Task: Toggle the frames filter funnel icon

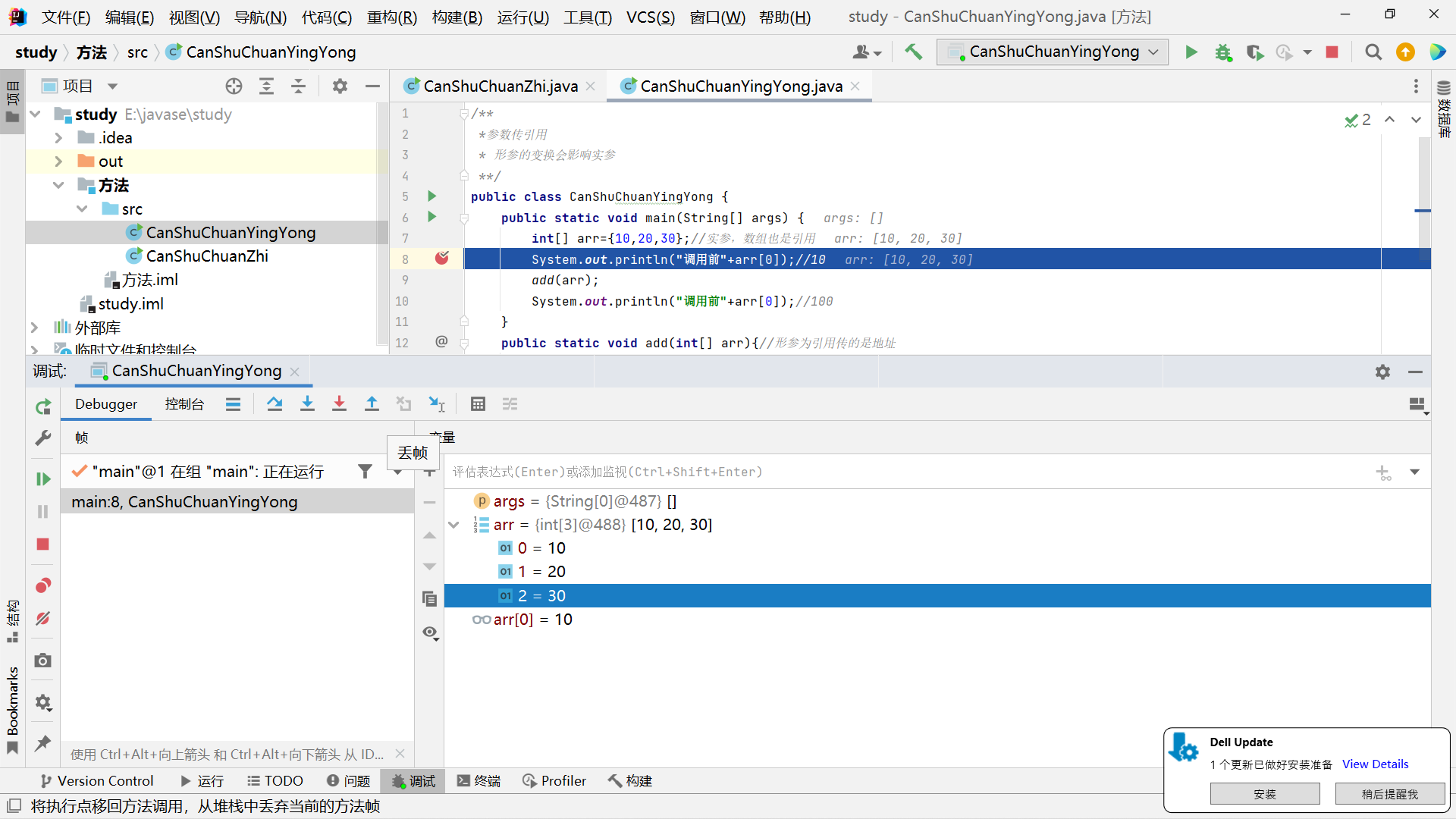Action: 365,472
